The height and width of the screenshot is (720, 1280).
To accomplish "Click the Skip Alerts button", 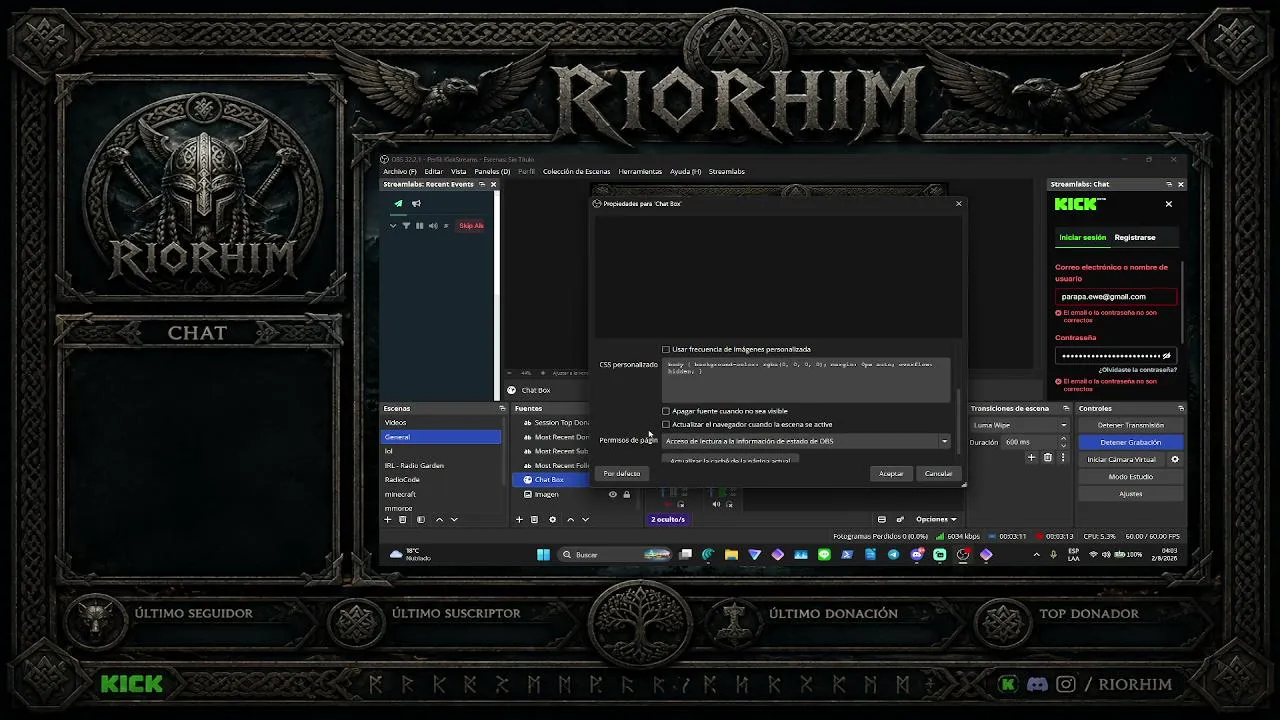I will coord(471,226).
